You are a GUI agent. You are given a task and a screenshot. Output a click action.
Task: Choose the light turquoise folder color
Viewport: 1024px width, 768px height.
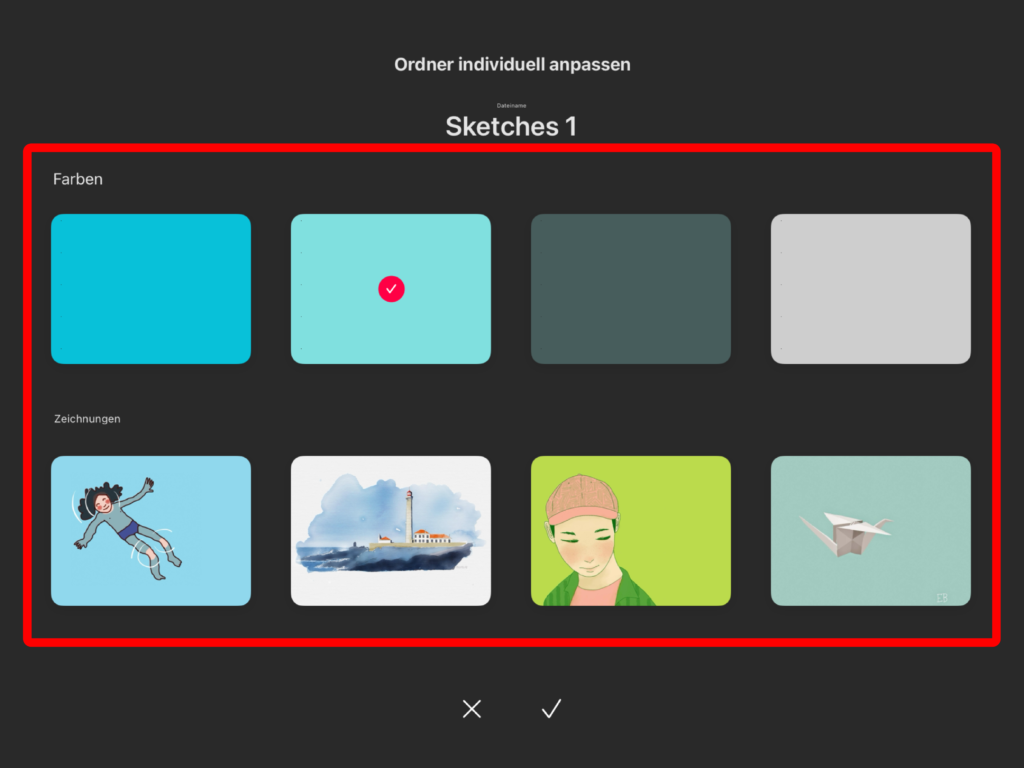point(391,289)
